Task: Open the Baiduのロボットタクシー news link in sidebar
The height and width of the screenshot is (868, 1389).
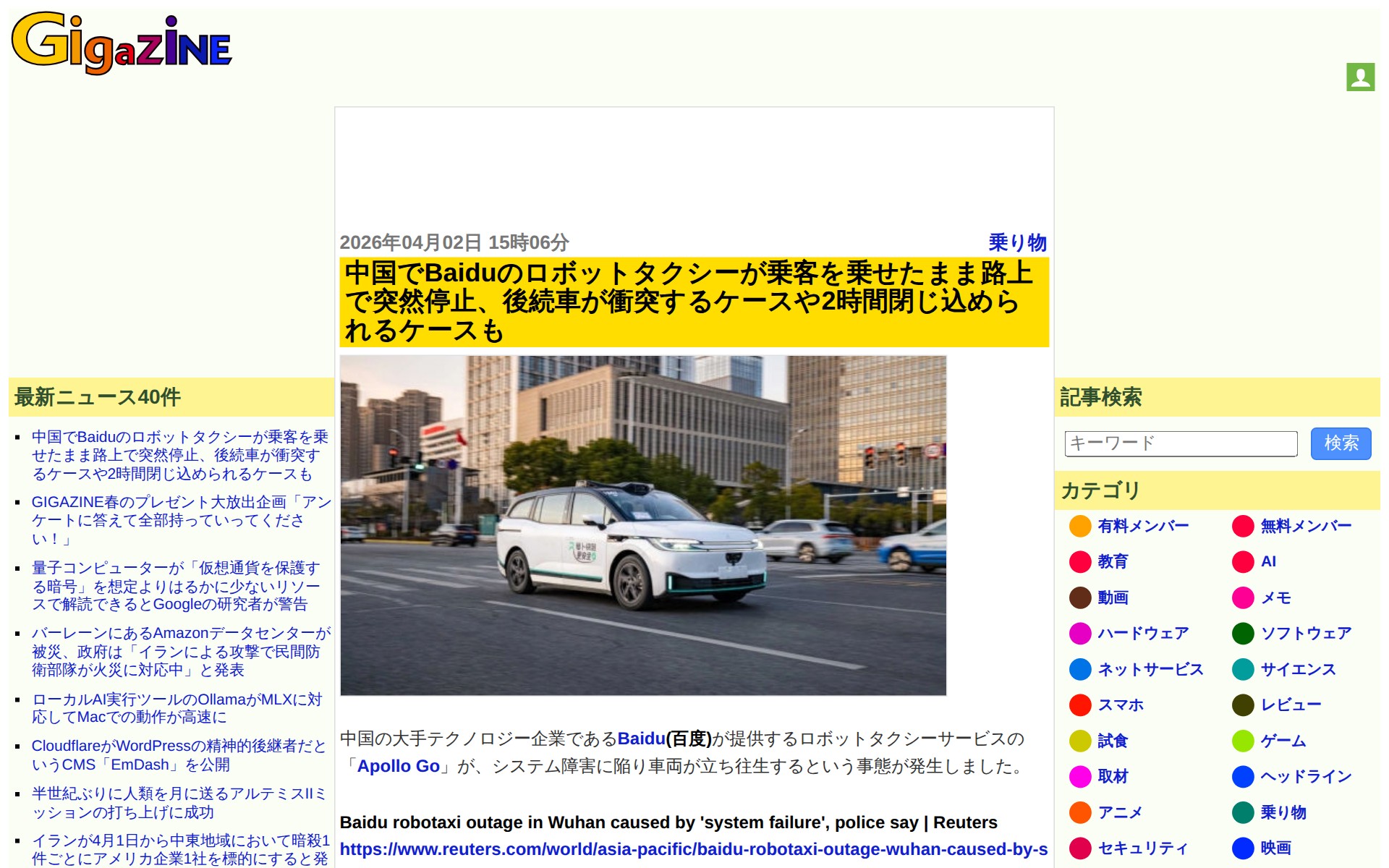Action: tap(180, 455)
